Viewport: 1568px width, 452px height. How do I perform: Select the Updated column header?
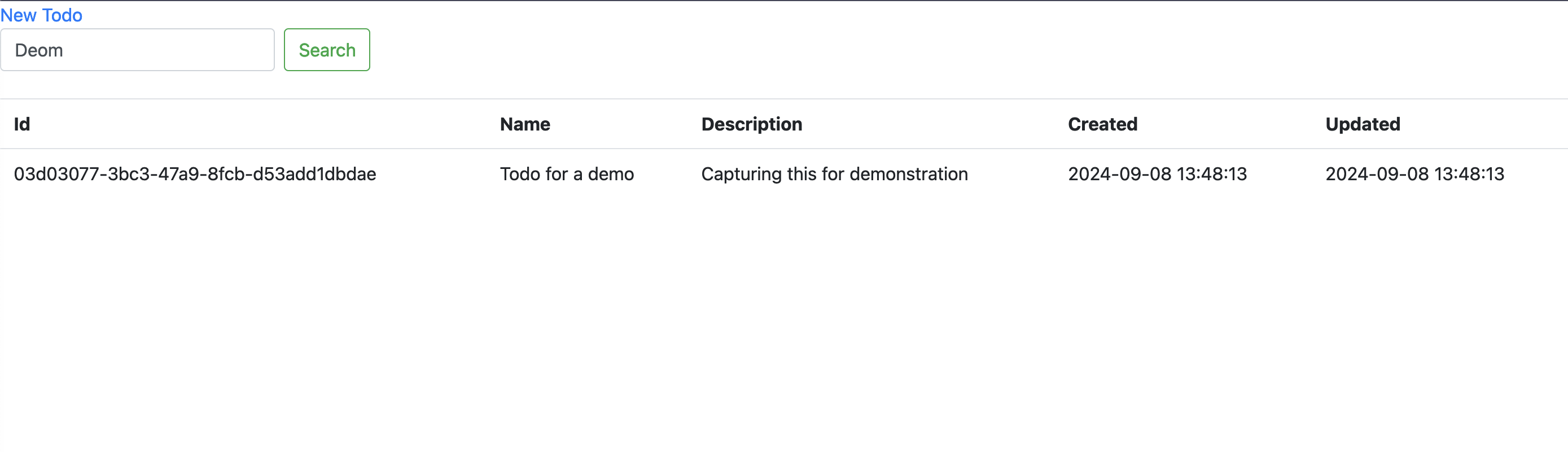(x=1363, y=124)
